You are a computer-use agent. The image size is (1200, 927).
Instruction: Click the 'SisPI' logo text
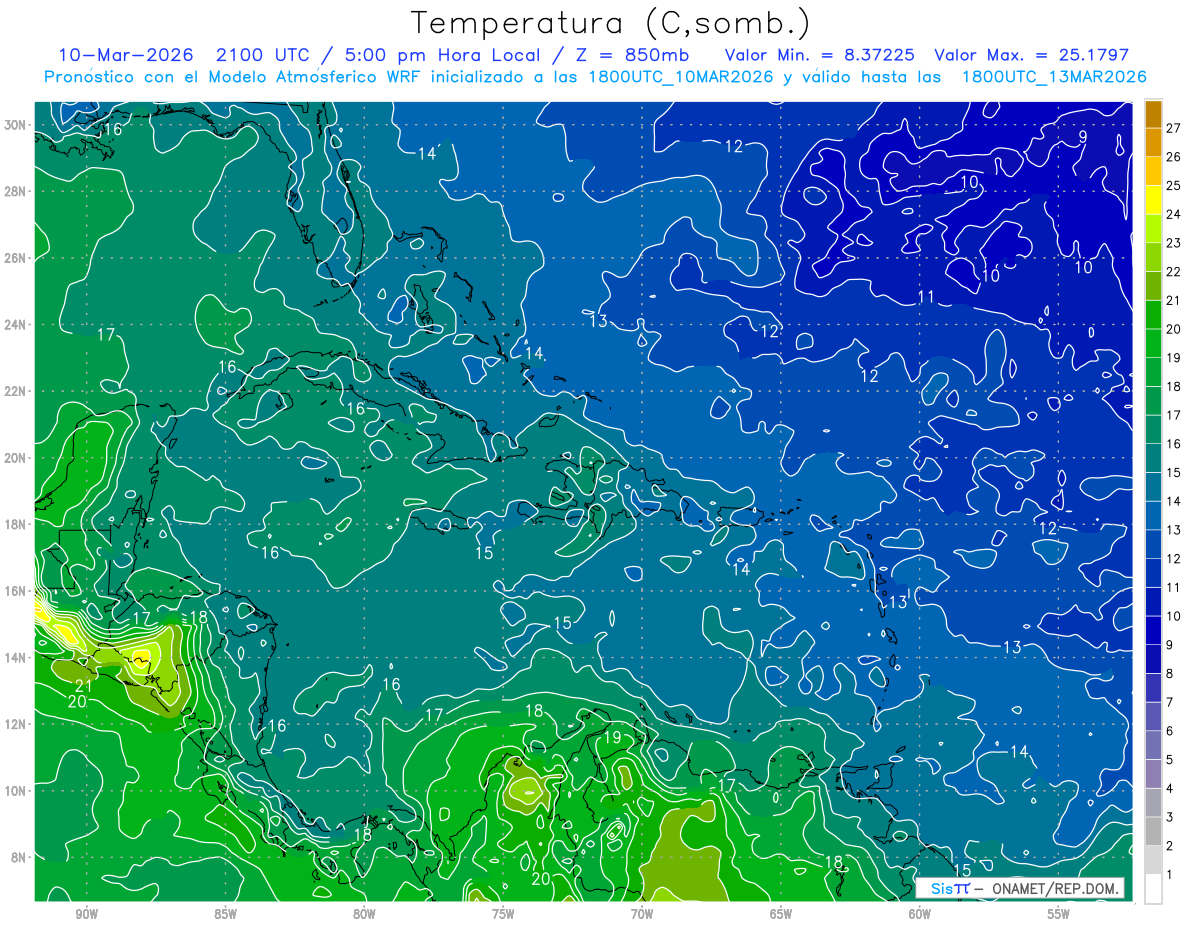click(951, 888)
